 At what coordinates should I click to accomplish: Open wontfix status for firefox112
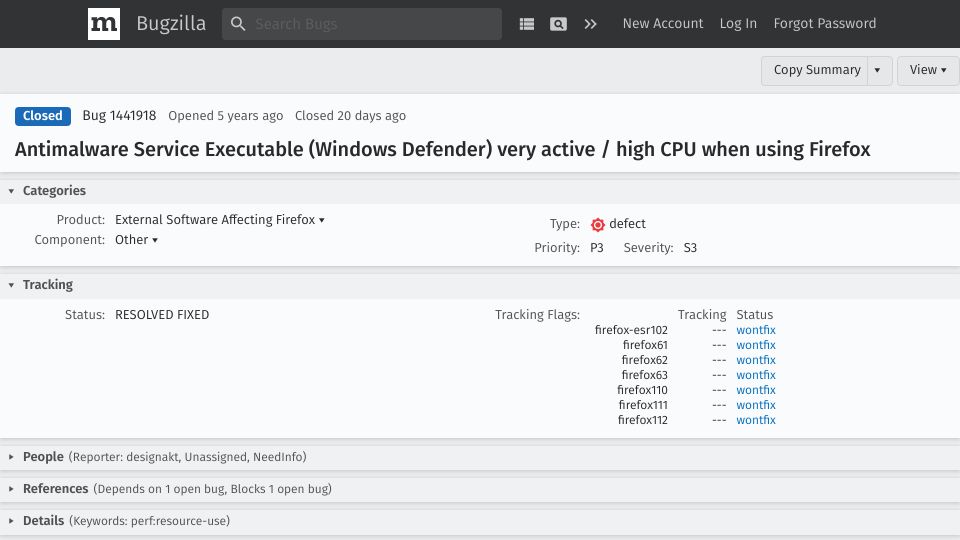[756, 420]
